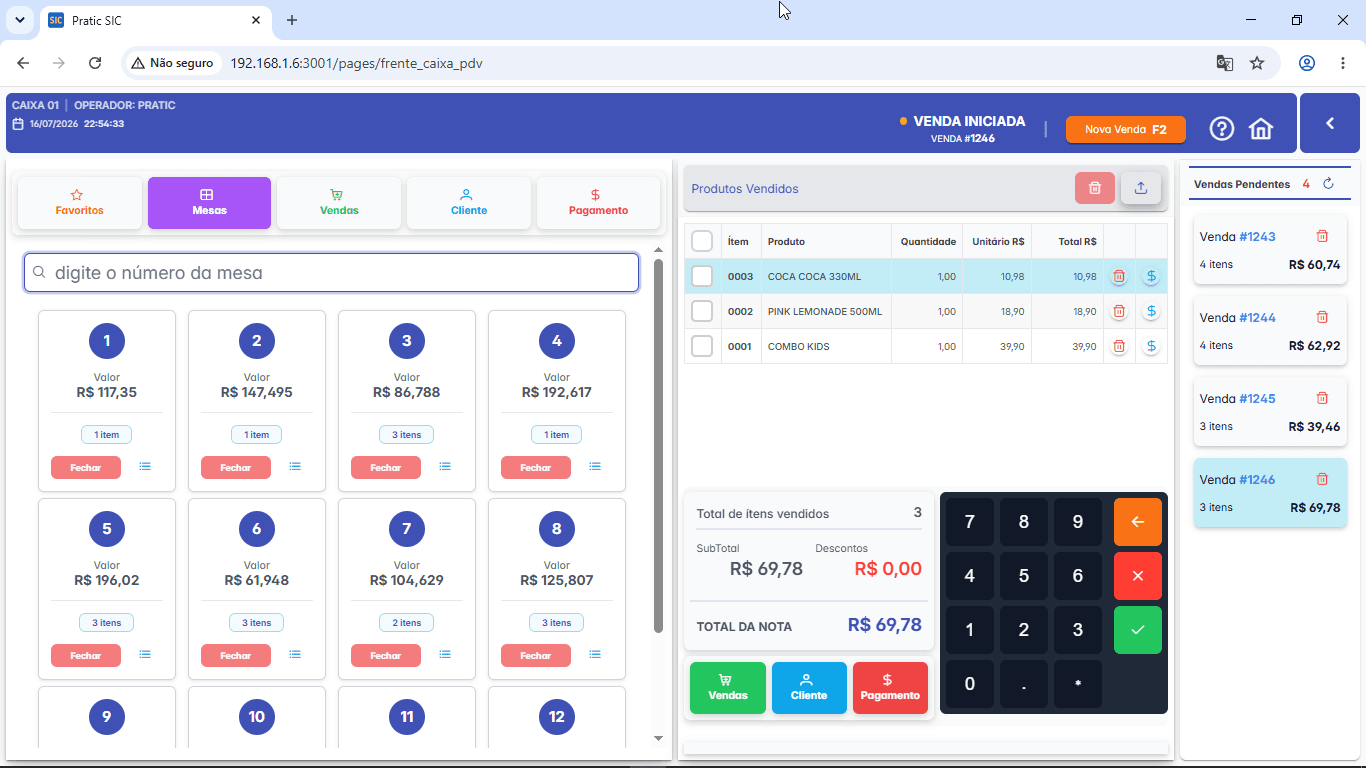Select the Pratic SIC browser tab
Viewport: 1366px width, 768px height.
point(155,20)
